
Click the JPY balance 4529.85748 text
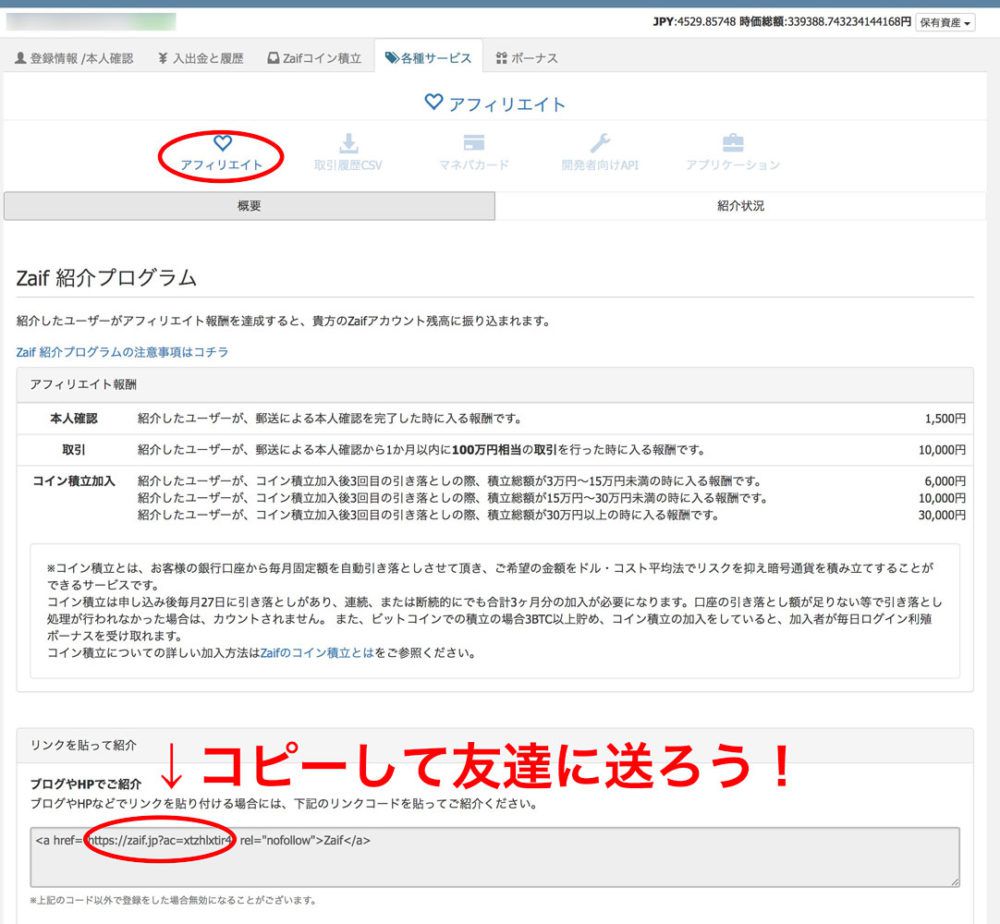[694, 22]
